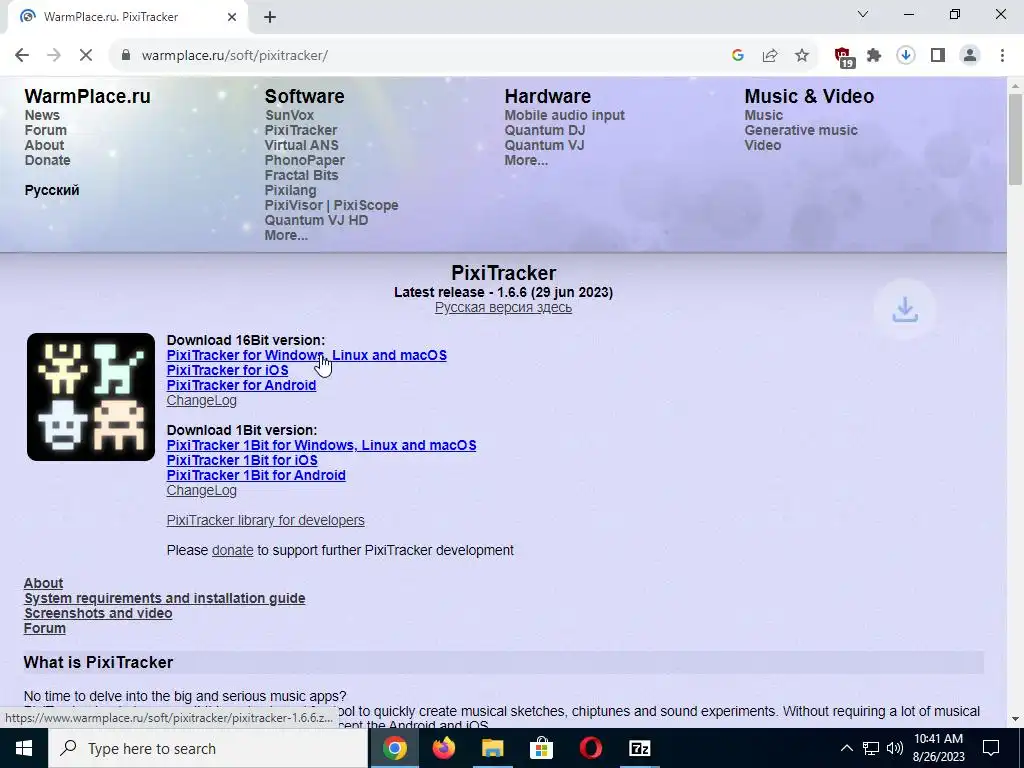Launch Chrome from the taskbar
This screenshot has width=1024, height=768.
coord(394,748)
